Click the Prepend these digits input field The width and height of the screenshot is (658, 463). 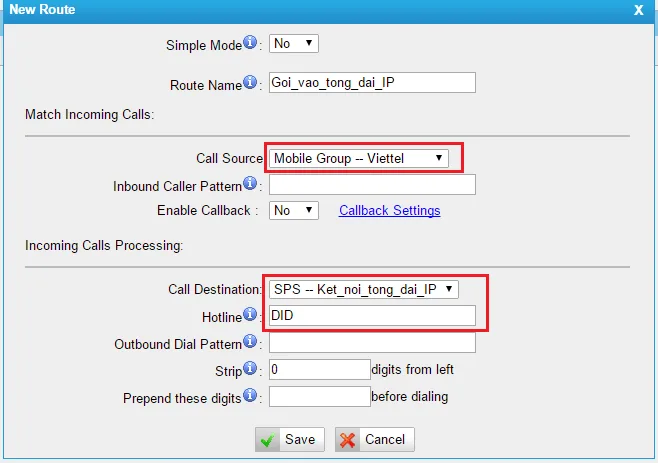point(319,397)
